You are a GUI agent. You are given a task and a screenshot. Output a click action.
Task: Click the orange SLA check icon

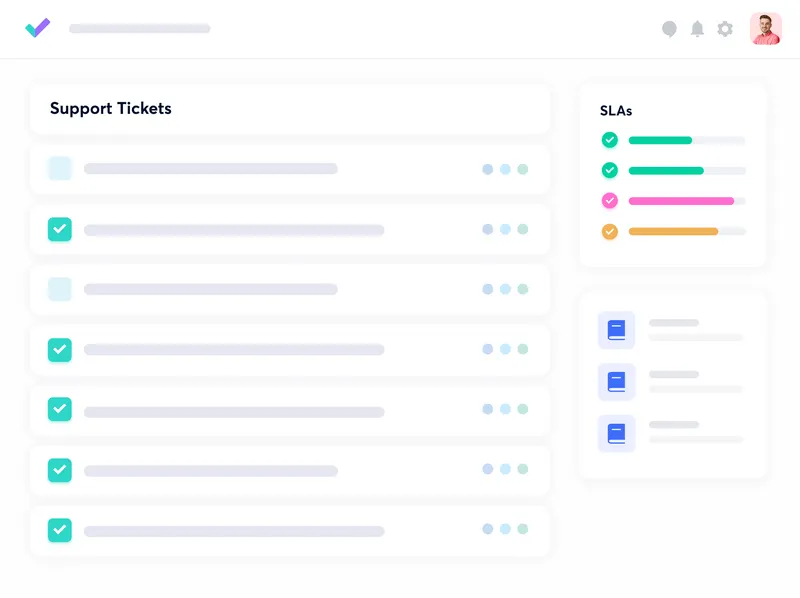point(610,232)
